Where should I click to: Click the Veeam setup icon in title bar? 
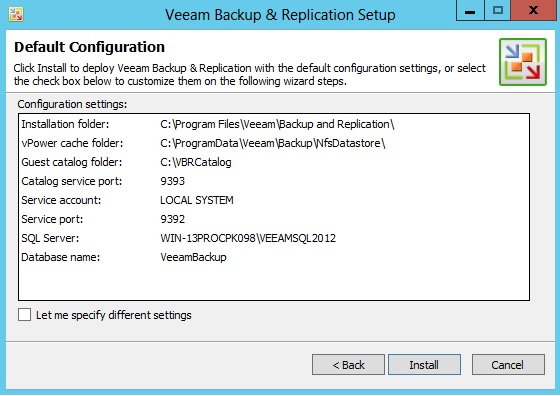[16, 14]
